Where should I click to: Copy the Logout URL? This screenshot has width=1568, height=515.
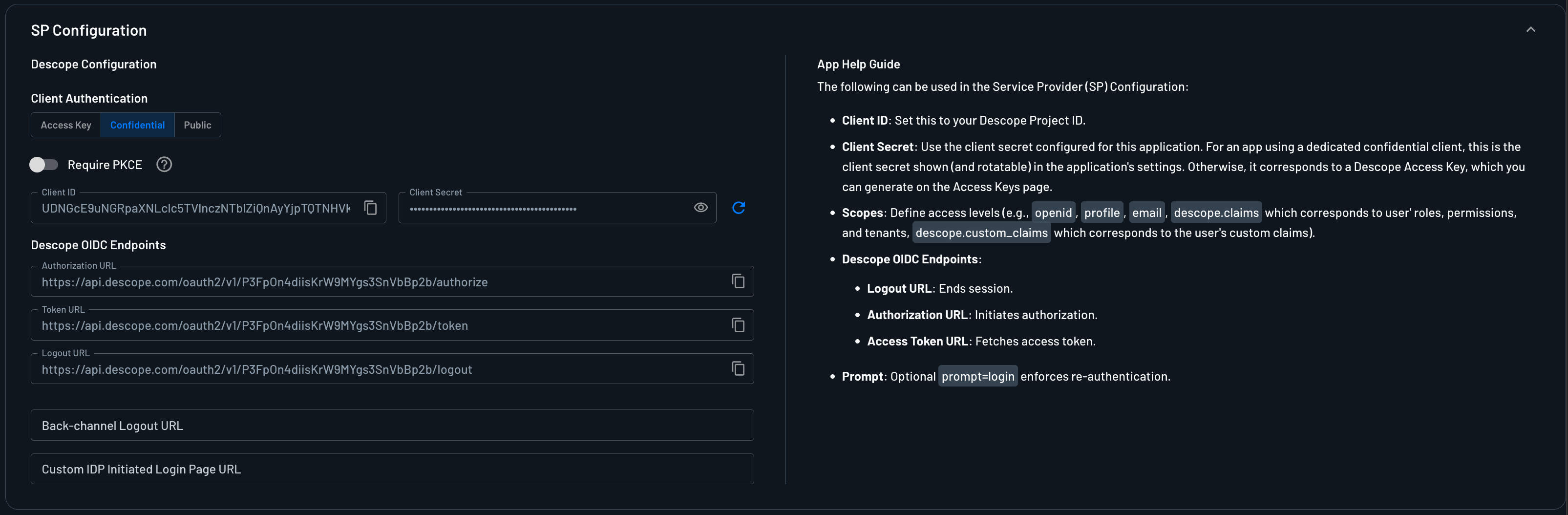coord(738,369)
